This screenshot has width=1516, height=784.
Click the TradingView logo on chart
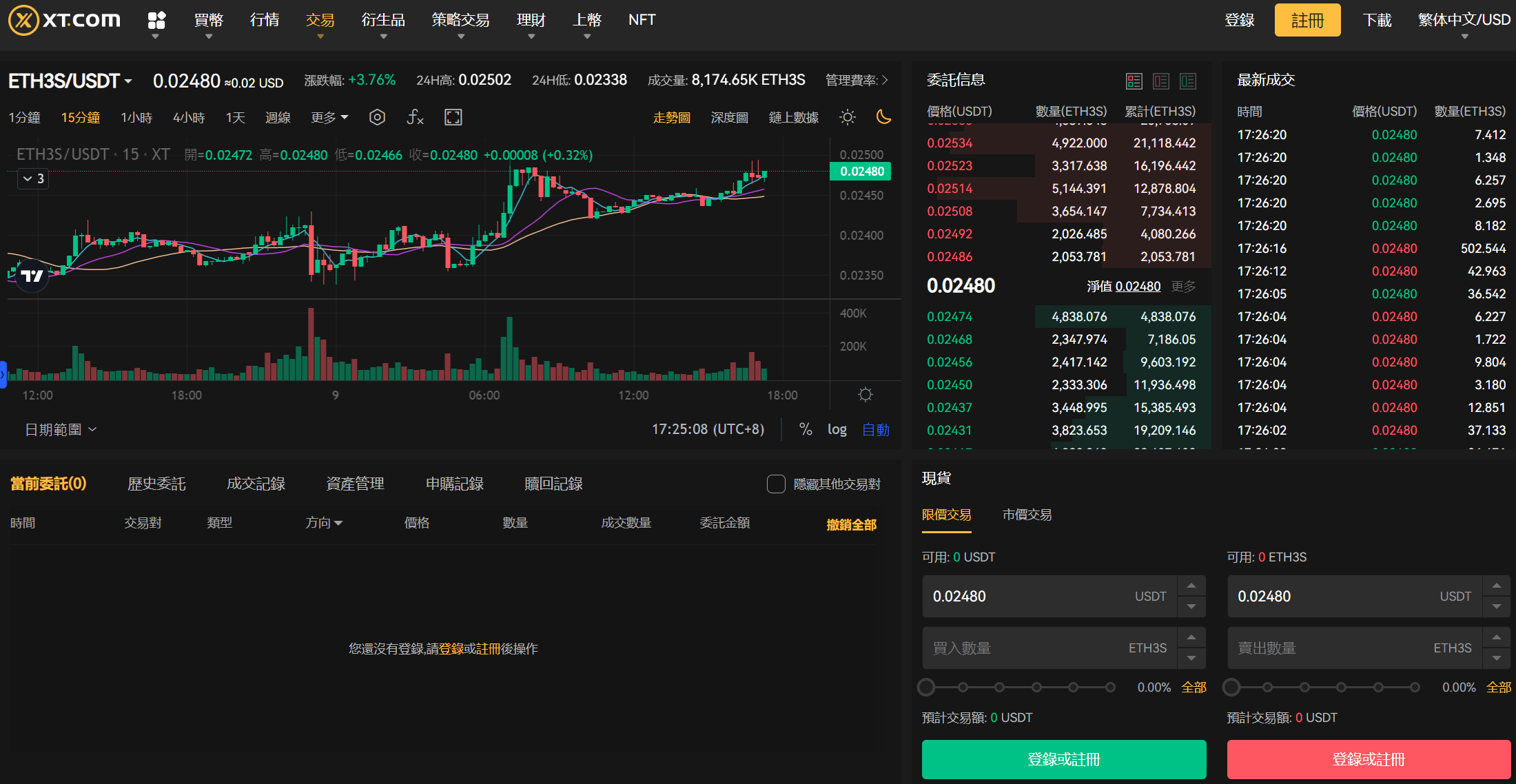click(x=32, y=276)
